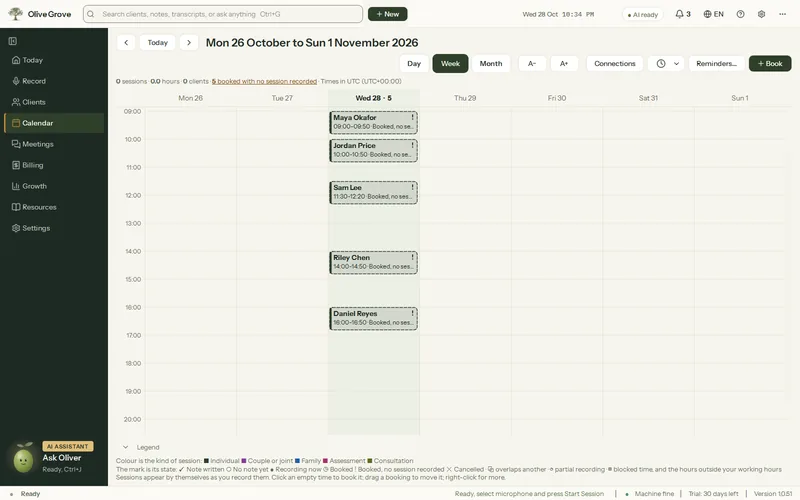Select Fri 30 day header
The width and height of the screenshot is (800, 500).
[x=557, y=98]
